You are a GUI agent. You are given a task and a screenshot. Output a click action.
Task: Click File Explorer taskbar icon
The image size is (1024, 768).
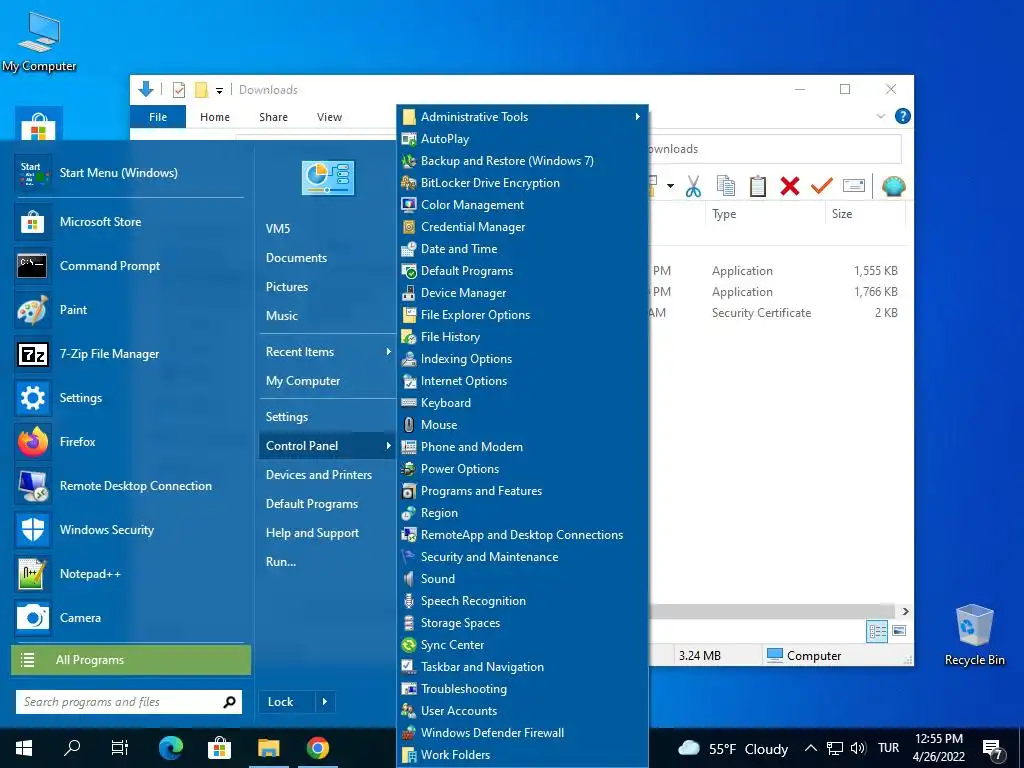pos(268,748)
